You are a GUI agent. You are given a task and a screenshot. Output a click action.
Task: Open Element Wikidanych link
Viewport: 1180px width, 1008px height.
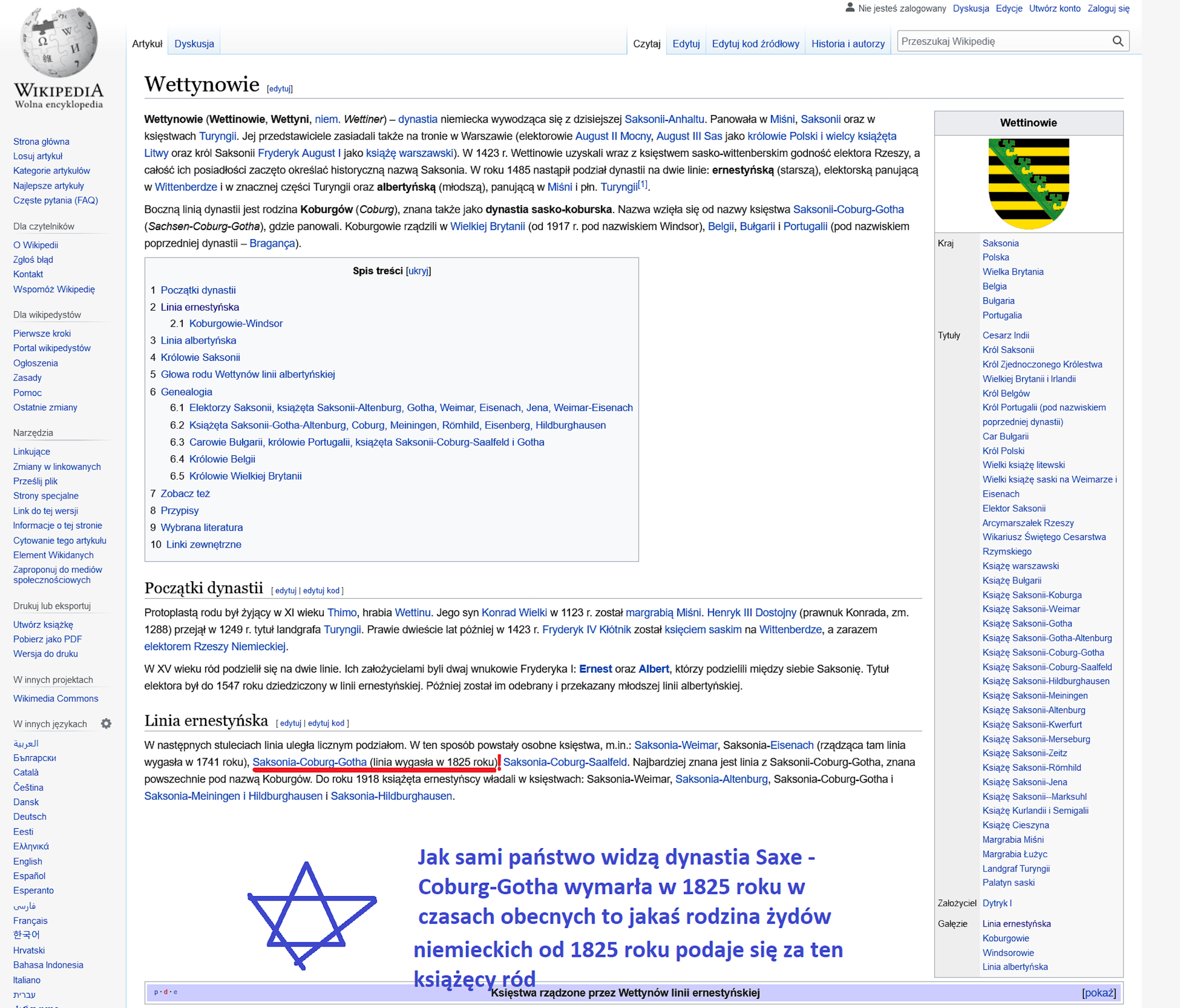point(54,555)
